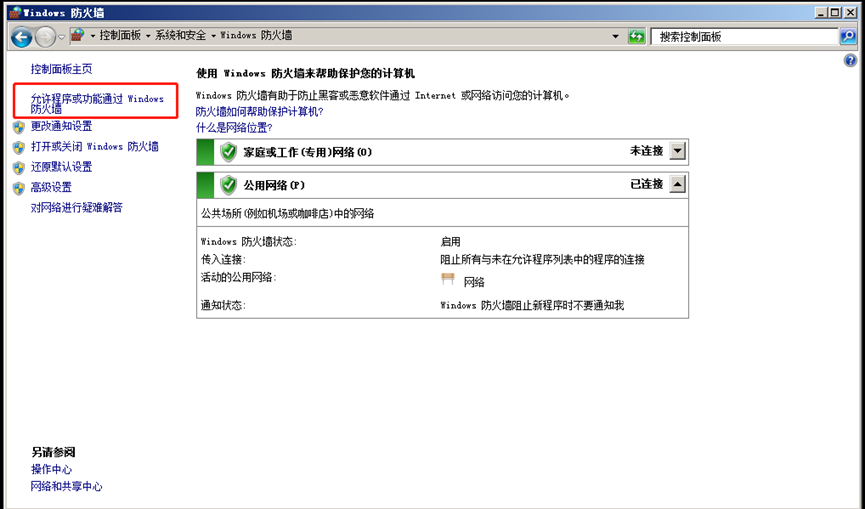
Task: Open 打开或关闭 Windows 防火墙 link
Action: 94,146
